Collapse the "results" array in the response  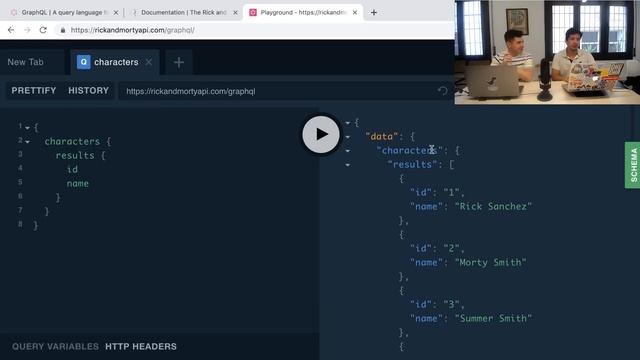348,165
